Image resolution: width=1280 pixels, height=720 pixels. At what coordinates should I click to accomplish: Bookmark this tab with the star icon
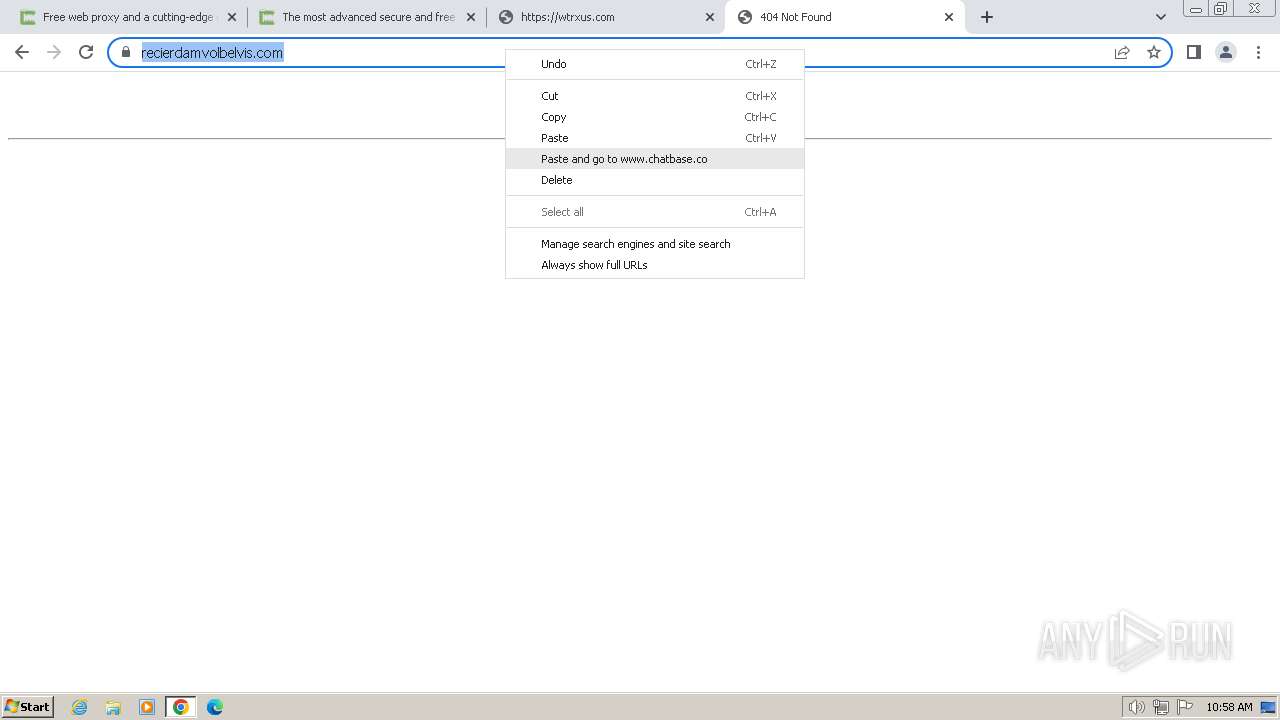[1154, 52]
